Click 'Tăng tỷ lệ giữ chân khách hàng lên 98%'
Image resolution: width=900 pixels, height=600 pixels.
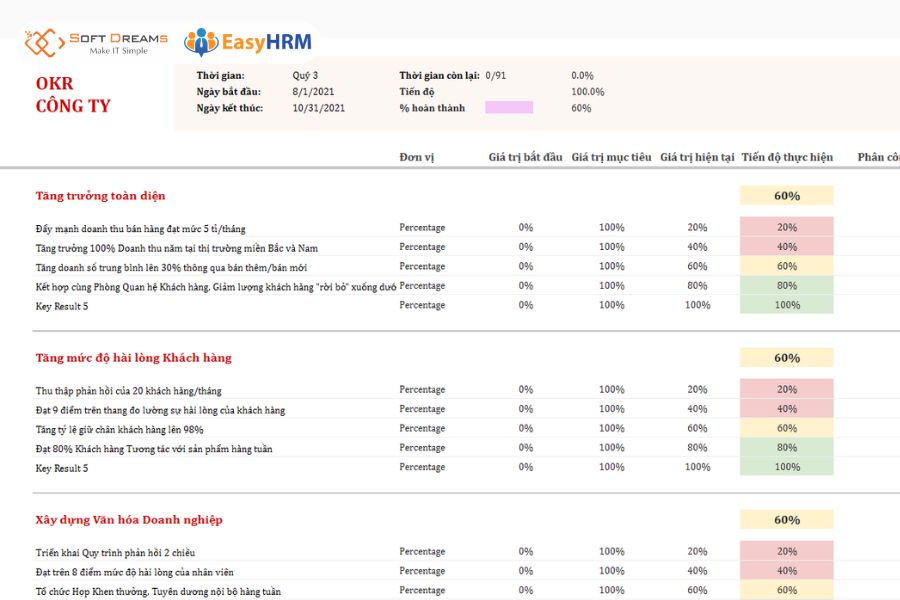(x=119, y=429)
